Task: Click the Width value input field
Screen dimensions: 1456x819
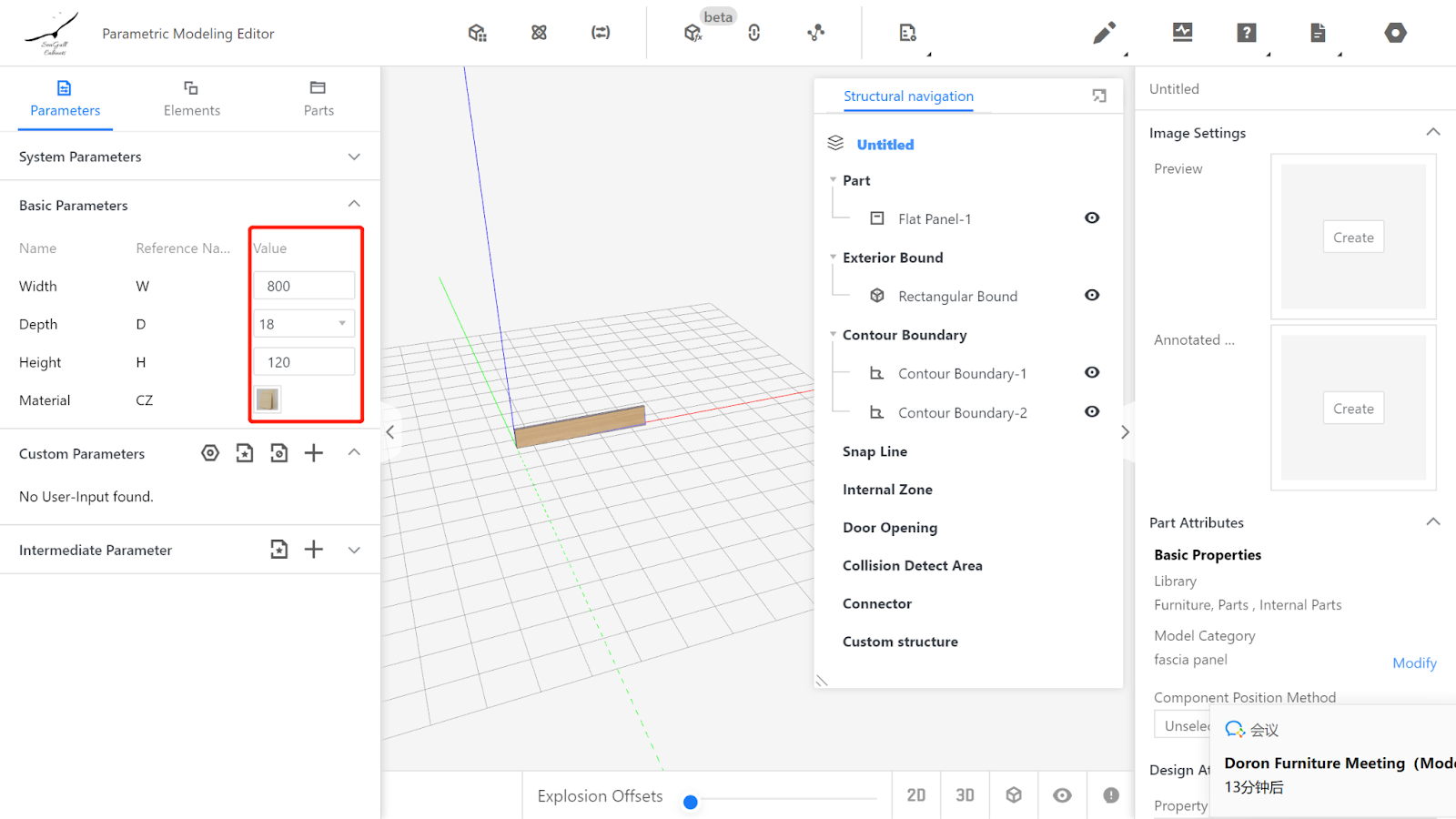Action: click(x=304, y=286)
